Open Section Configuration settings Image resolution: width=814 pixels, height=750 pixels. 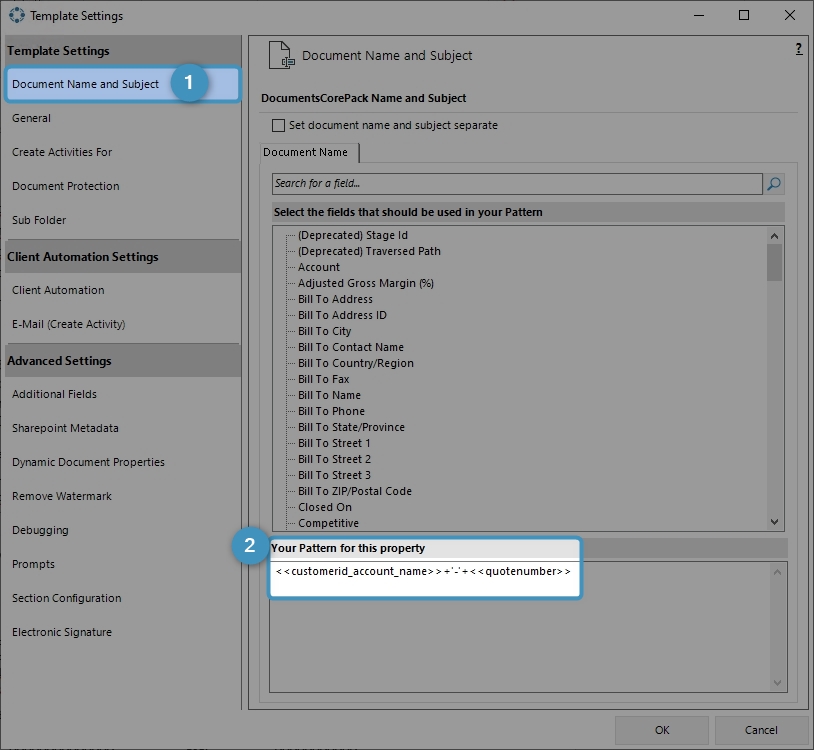66,598
